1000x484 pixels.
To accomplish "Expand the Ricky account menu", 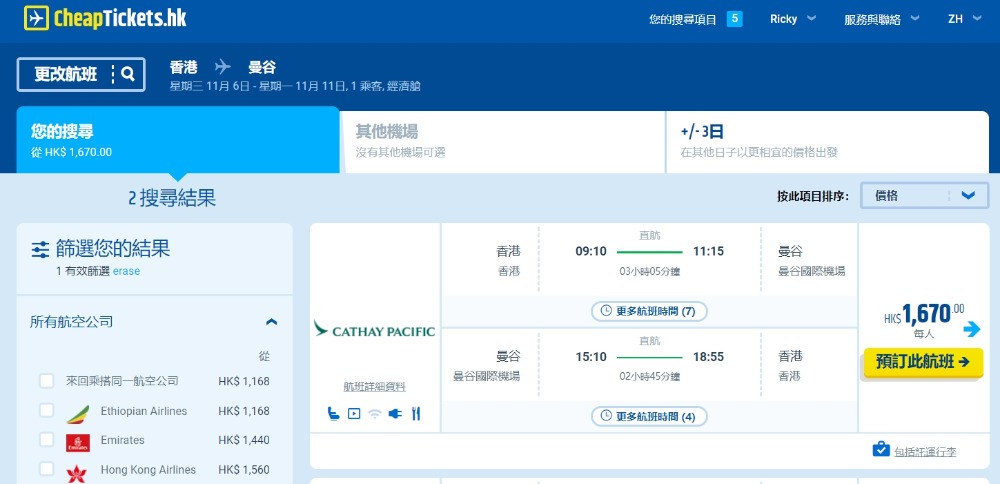I will pyautogui.click(x=793, y=19).
